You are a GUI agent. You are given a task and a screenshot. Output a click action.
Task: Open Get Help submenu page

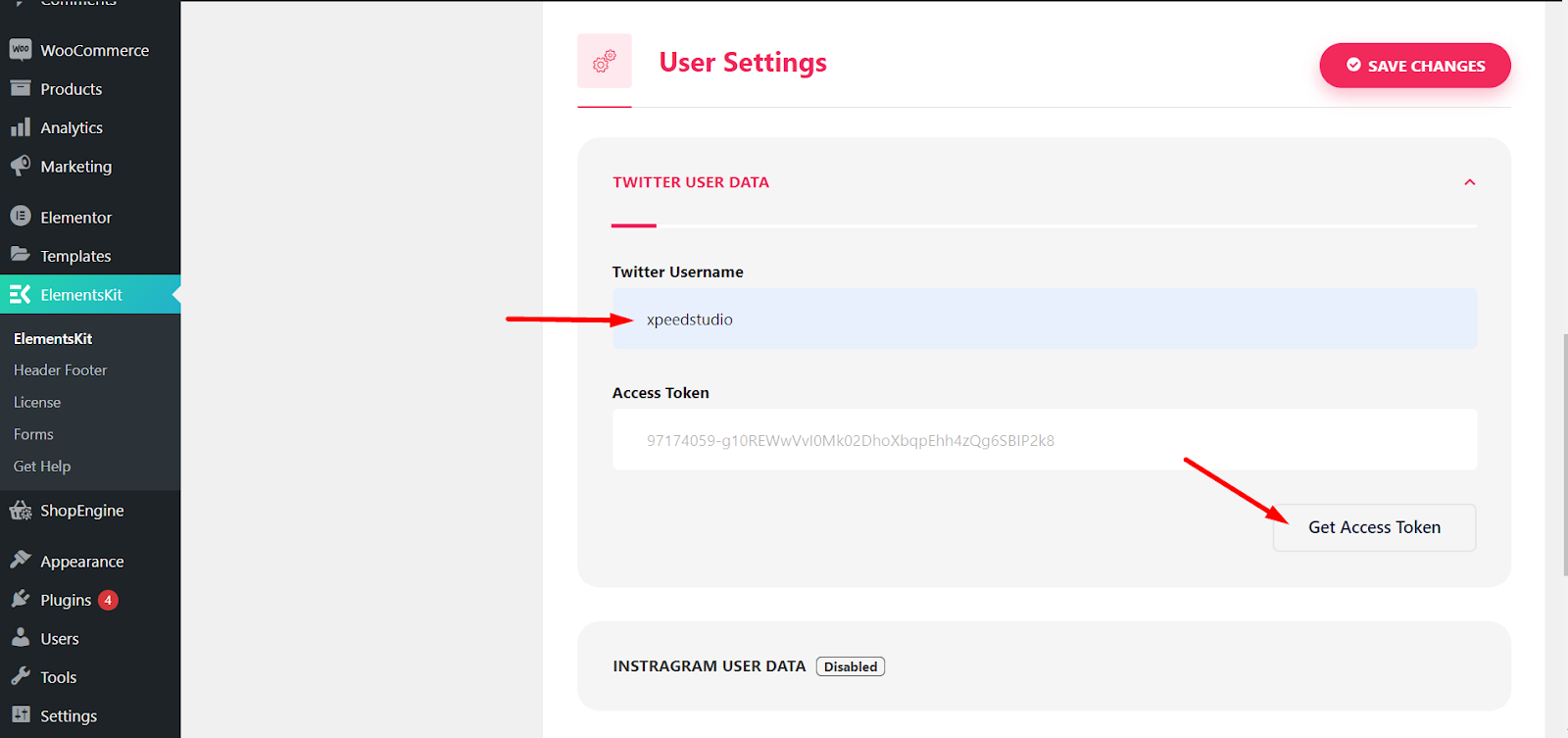pyautogui.click(x=42, y=466)
